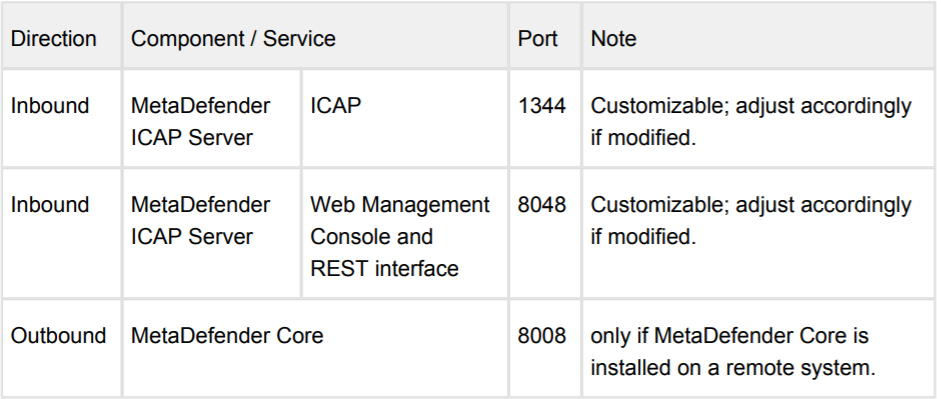Select Web Management Console and REST interface cell

[x=405, y=234]
